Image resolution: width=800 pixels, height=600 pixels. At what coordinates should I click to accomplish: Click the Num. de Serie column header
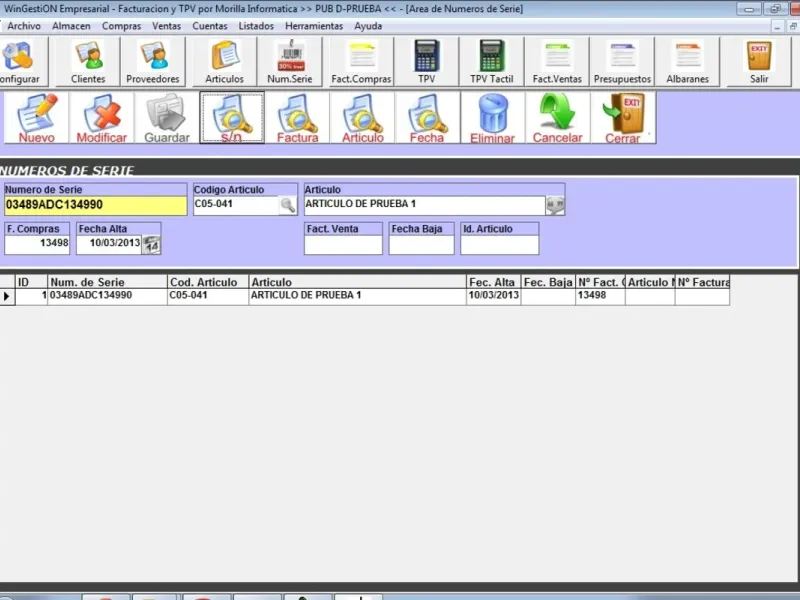click(x=108, y=282)
